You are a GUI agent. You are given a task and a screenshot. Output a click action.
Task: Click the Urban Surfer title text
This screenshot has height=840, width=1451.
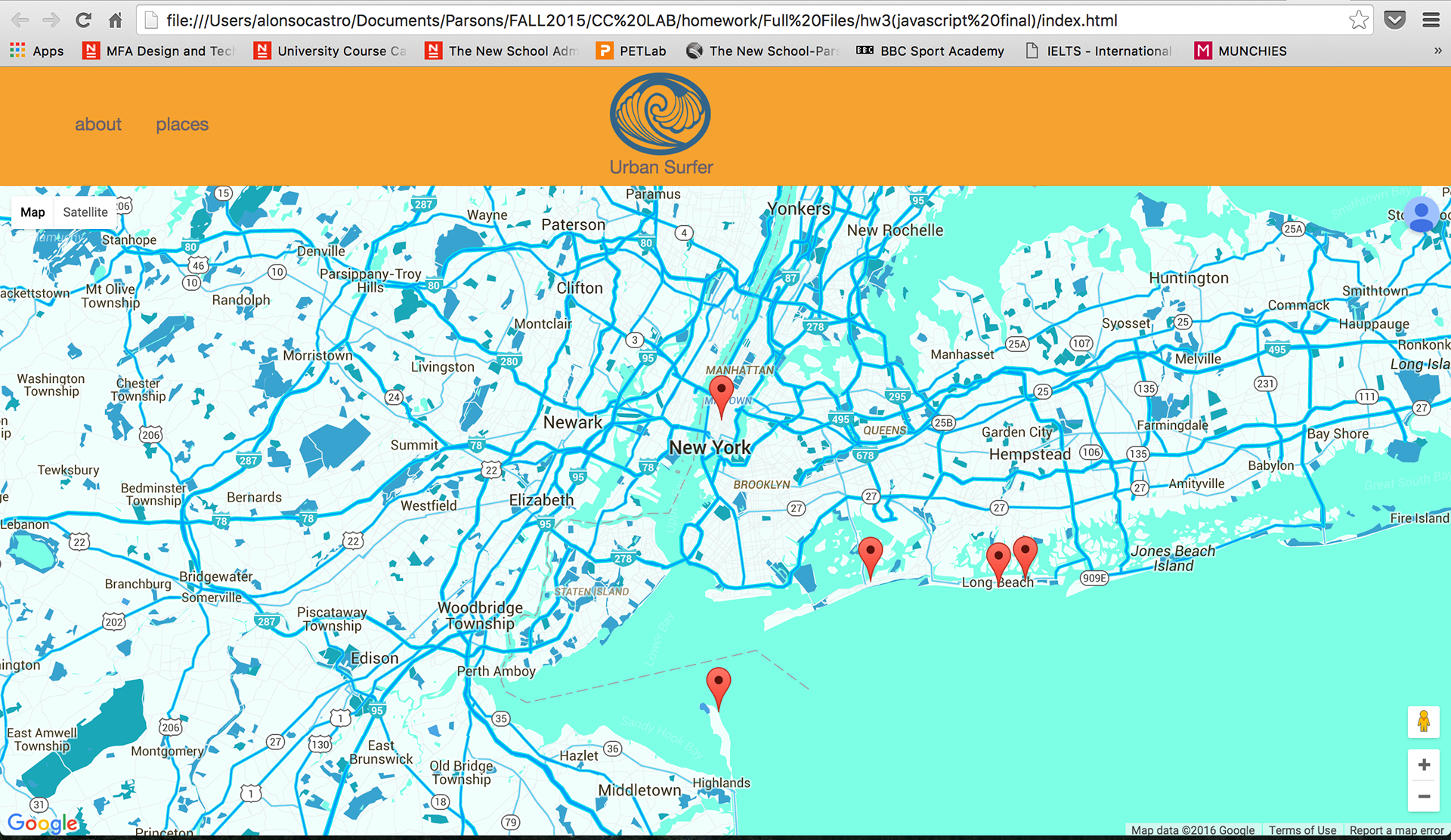pyautogui.click(x=661, y=167)
